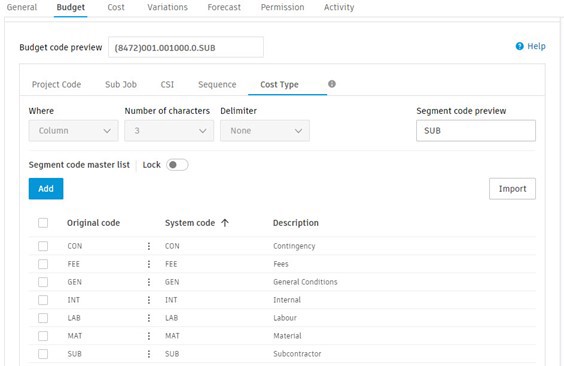The width and height of the screenshot is (564, 366).
Task: Open the three-dot menu for LAB row
Action: pos(149,318)
